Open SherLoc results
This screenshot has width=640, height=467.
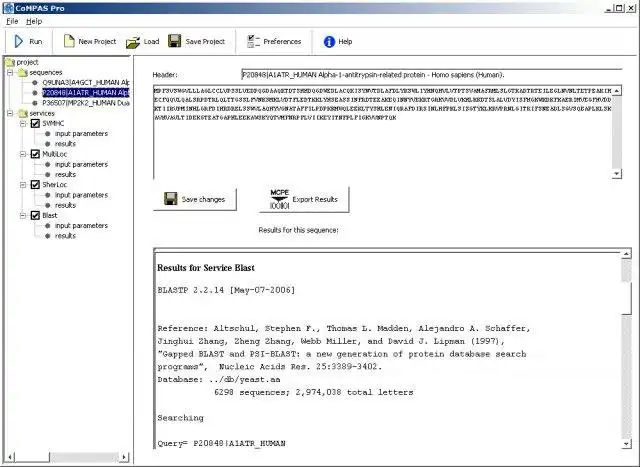(x=65, y=205)
